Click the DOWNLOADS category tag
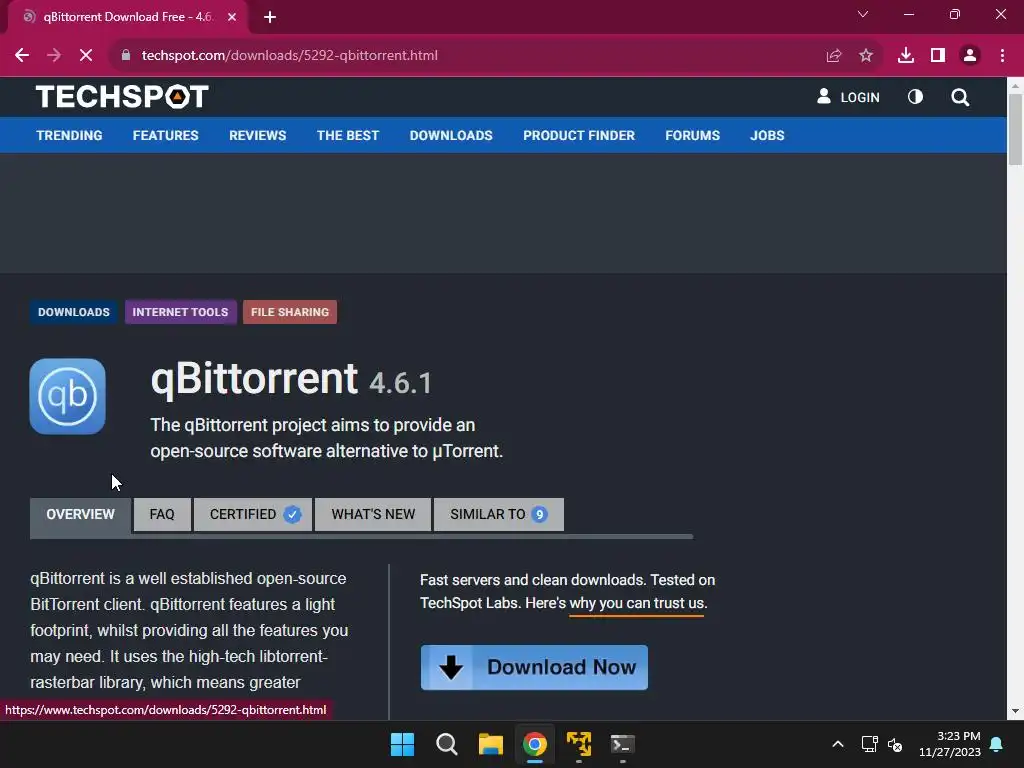 click(74, 312)
